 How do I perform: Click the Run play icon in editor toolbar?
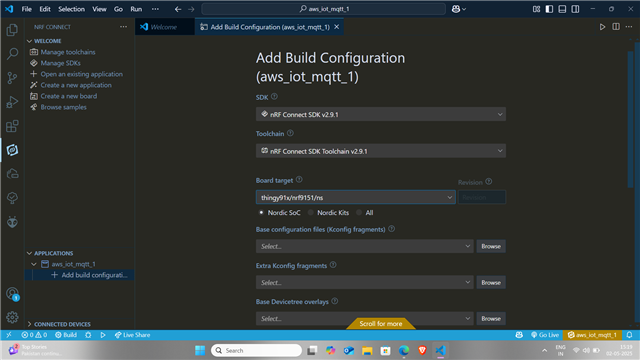[x=602, y=27]
